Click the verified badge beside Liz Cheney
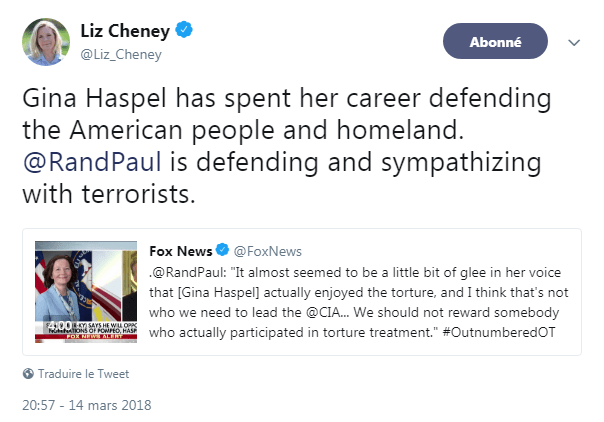604x422 pixels. point(185,31)
